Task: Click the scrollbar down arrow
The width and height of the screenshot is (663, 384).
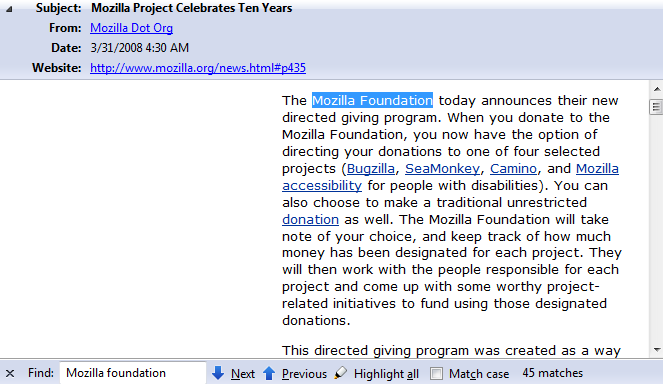Action: coord(657,350)
